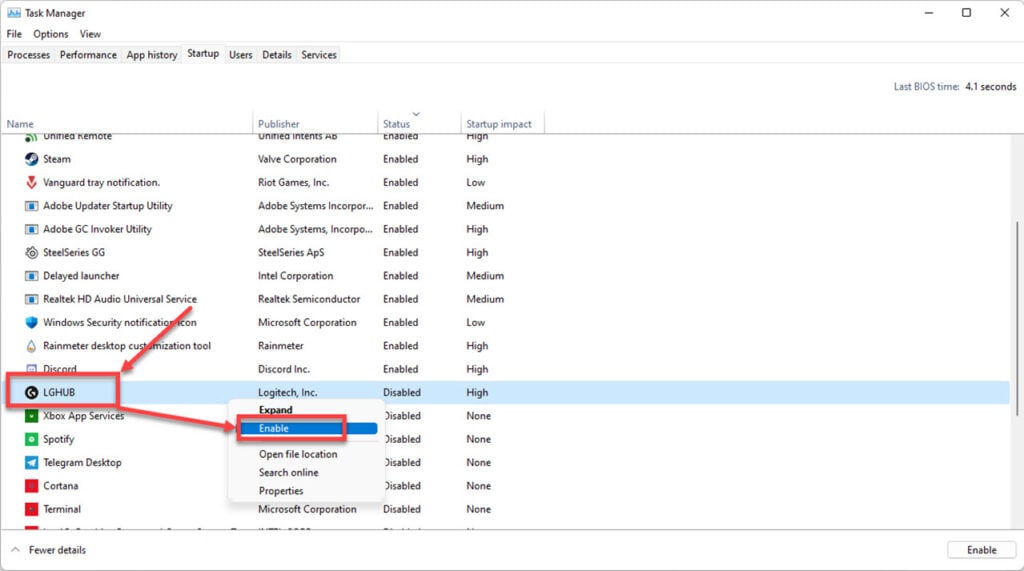Click the Task Manager title bar icon
The width and height of the screenshot is (1024, 571).
(x=14, y=12)
